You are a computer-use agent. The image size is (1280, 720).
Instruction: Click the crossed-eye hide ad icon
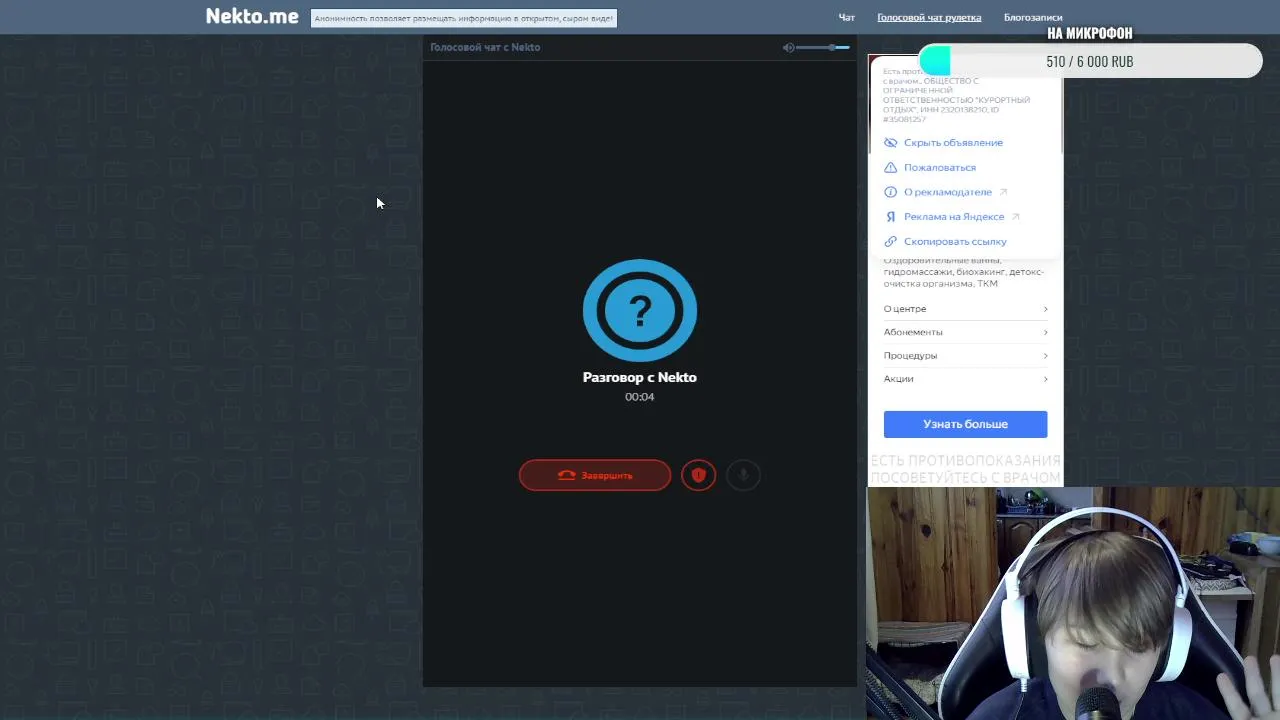[890, 142]
